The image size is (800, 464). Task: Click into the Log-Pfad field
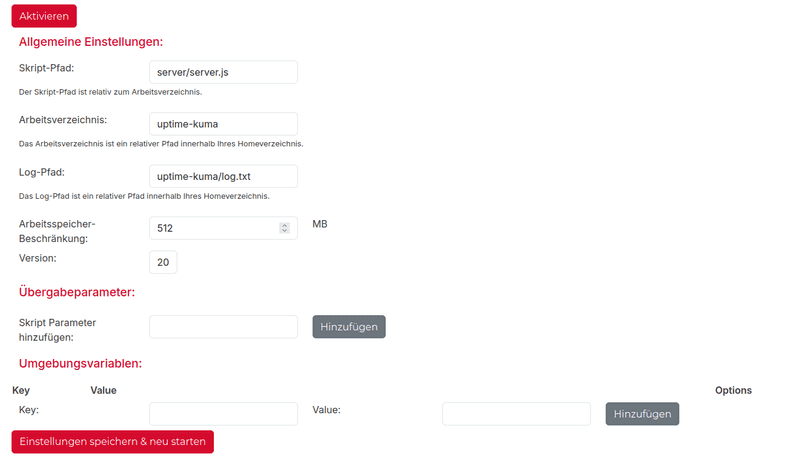pos(223,176)
